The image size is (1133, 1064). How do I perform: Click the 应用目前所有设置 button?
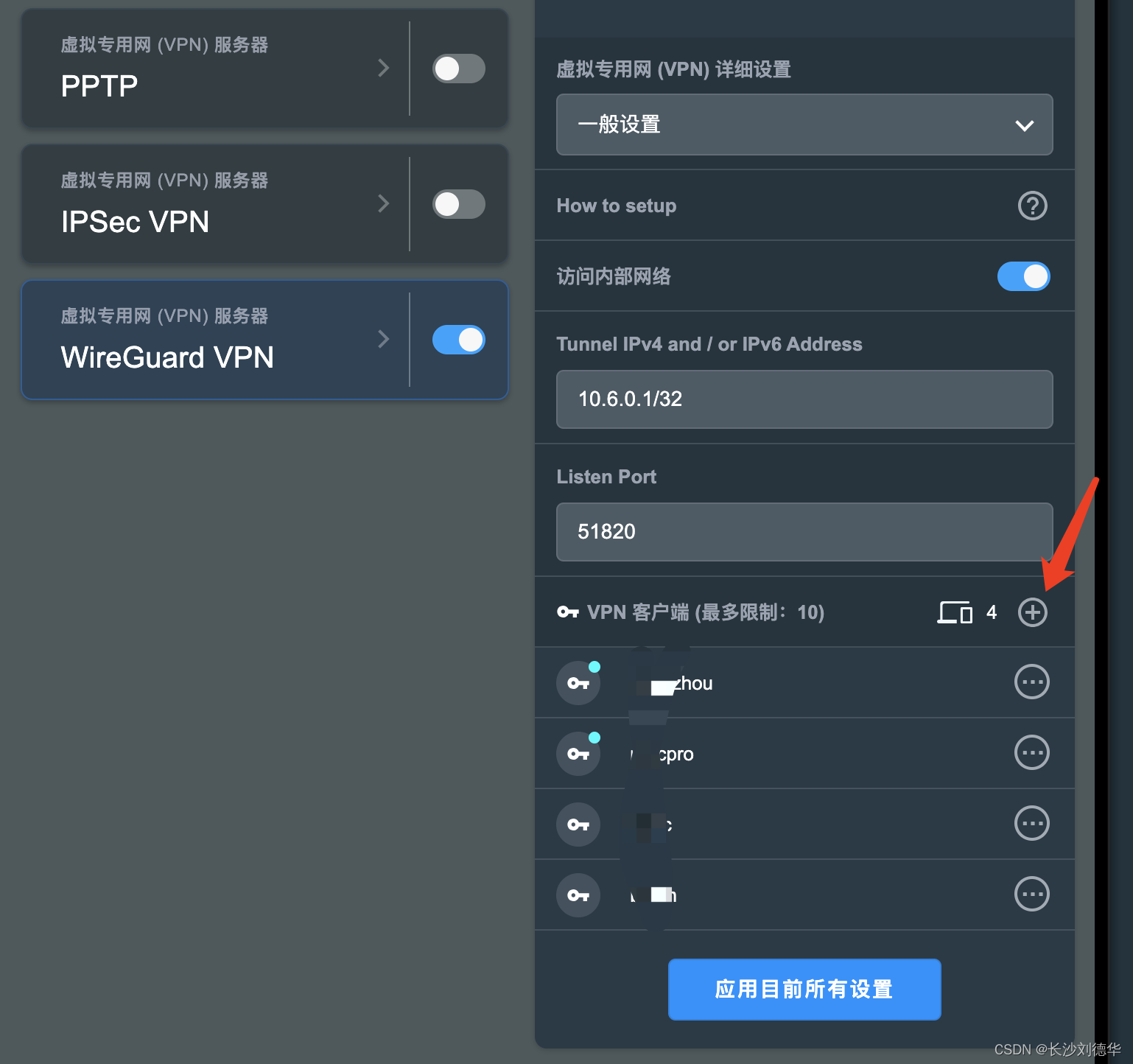click(804, 989)
